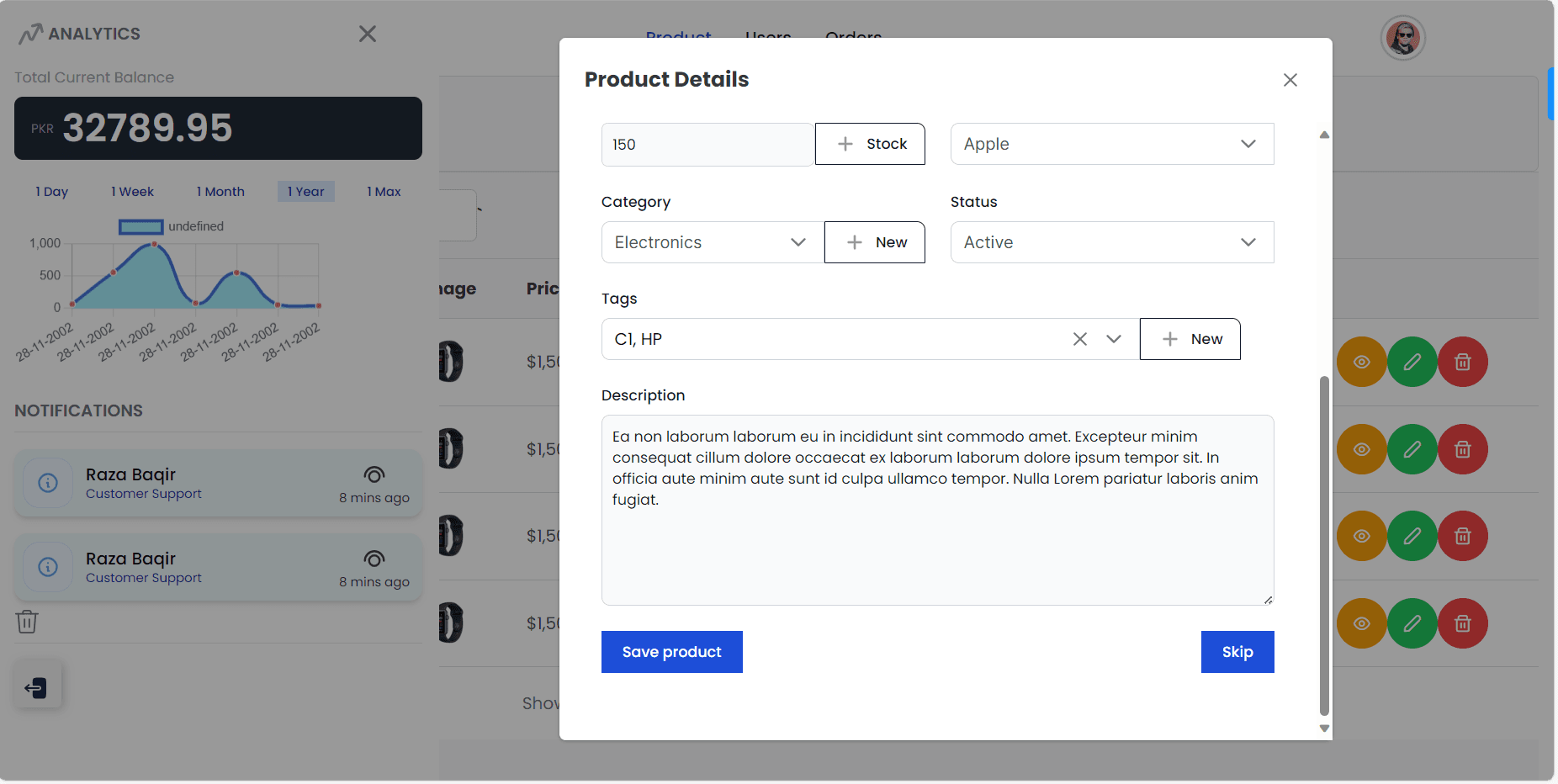This screenshot has height=784, width=1558.
Task: Clear the Tags field using the X icon
Action: pos(1080,339)
